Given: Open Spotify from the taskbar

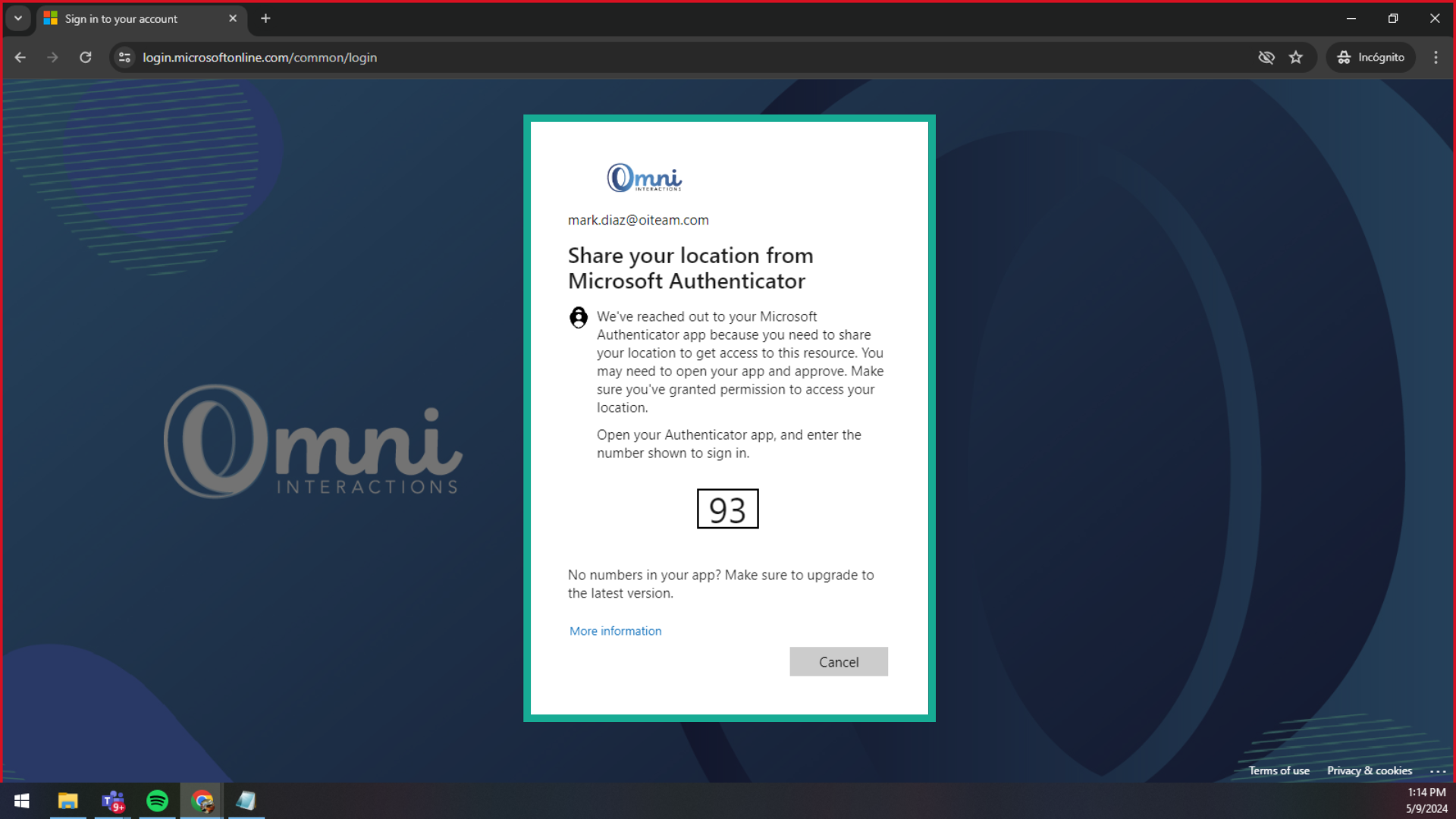Looking at the screenshot, I should tap(158, 801).
